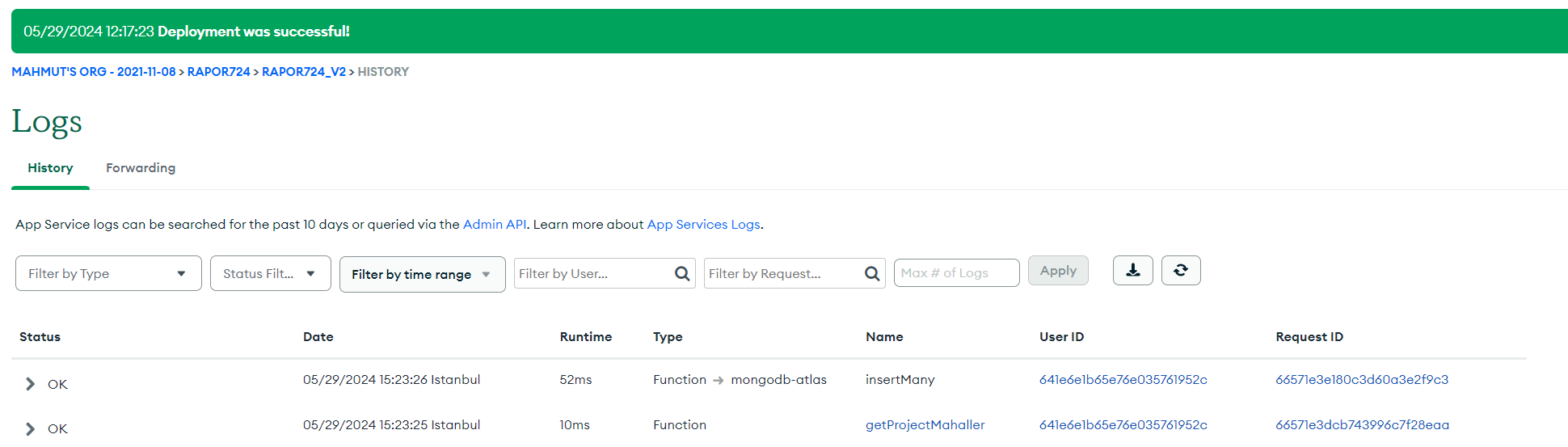1568x447 pixels.
Task: Switch to the Forwarding tab
Action: pos(141,168)
